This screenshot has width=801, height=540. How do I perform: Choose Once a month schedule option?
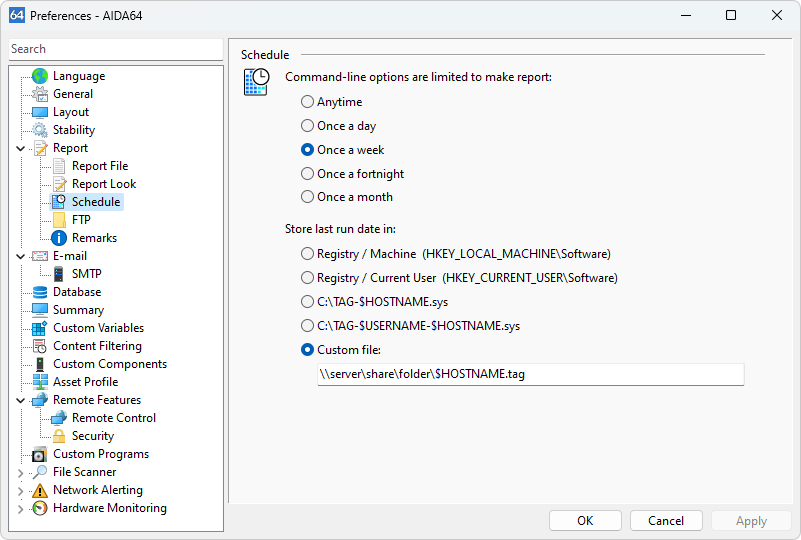(x=308, y=197)
